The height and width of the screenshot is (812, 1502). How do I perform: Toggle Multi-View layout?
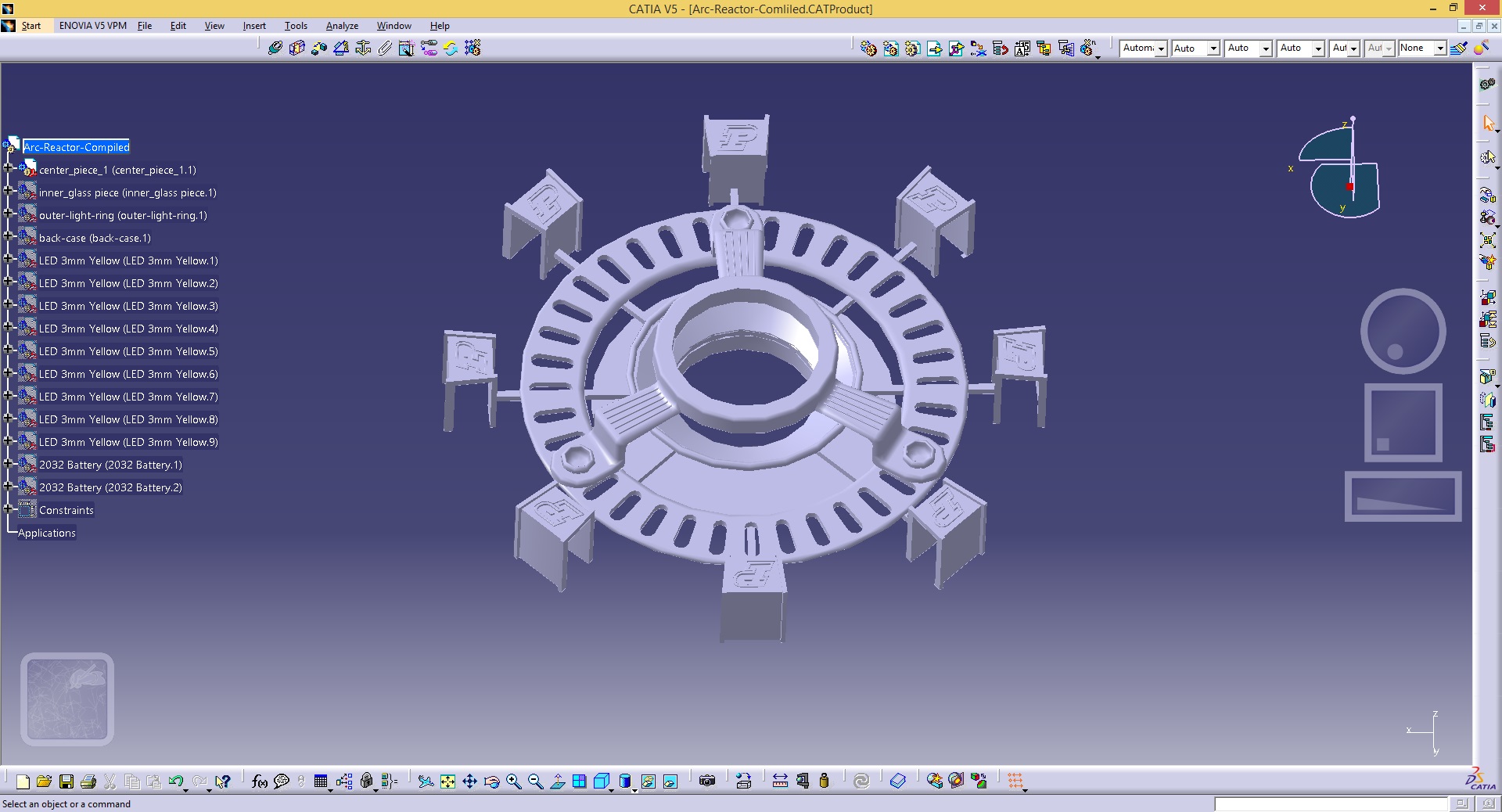click(x=579, y=781)
